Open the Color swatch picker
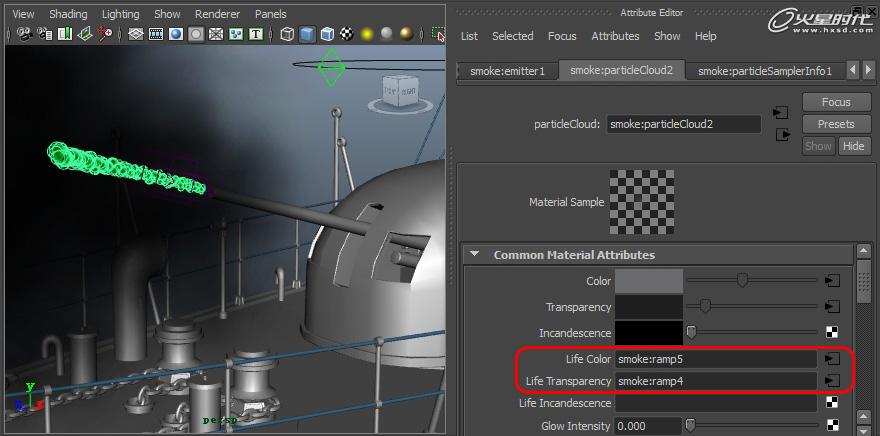The width and height of the screenshot is (880, 436). point(649,281)
